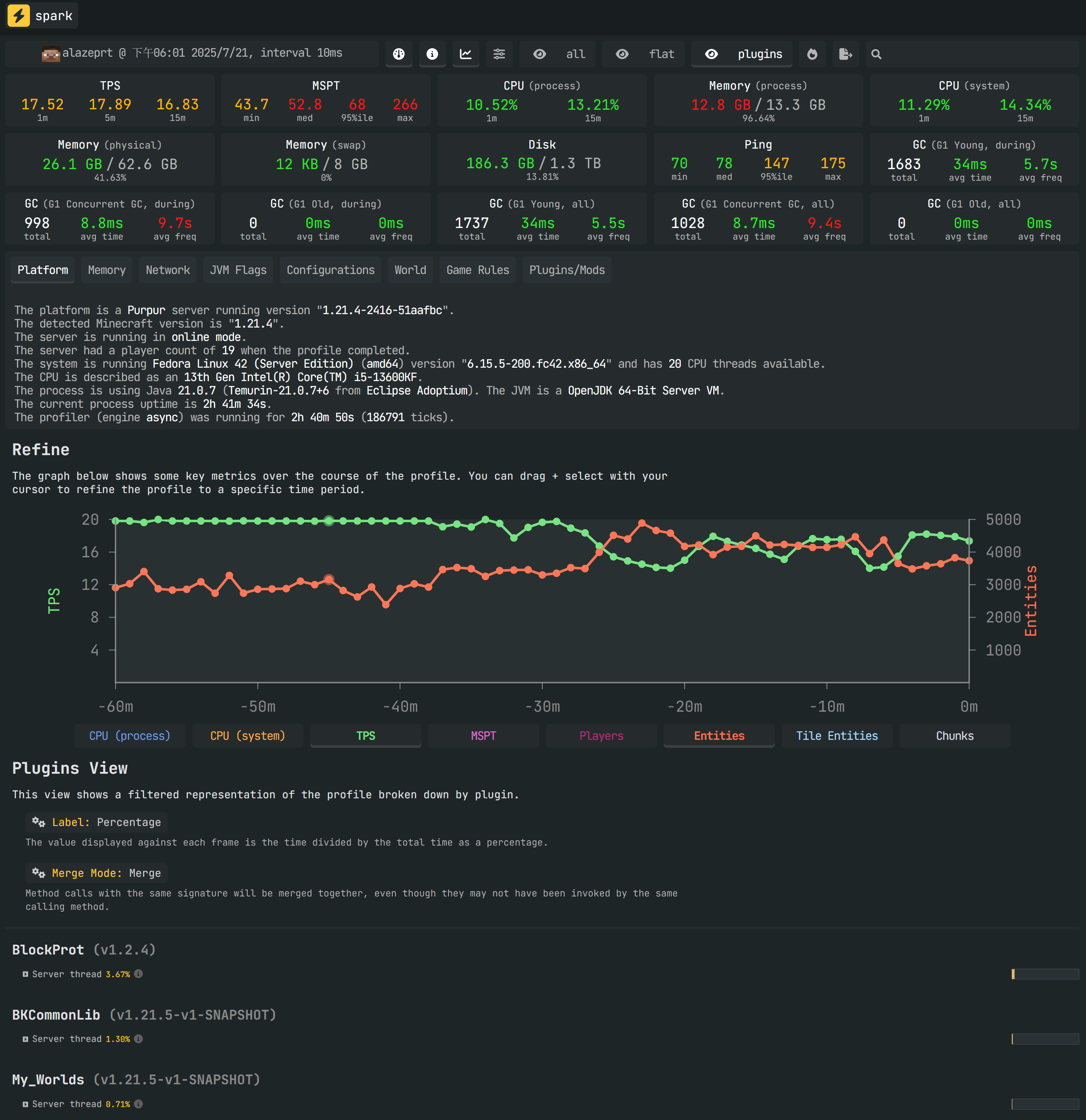Open the flame graph view
Screen dimensions: 1086x1120
tap(812, 54)
